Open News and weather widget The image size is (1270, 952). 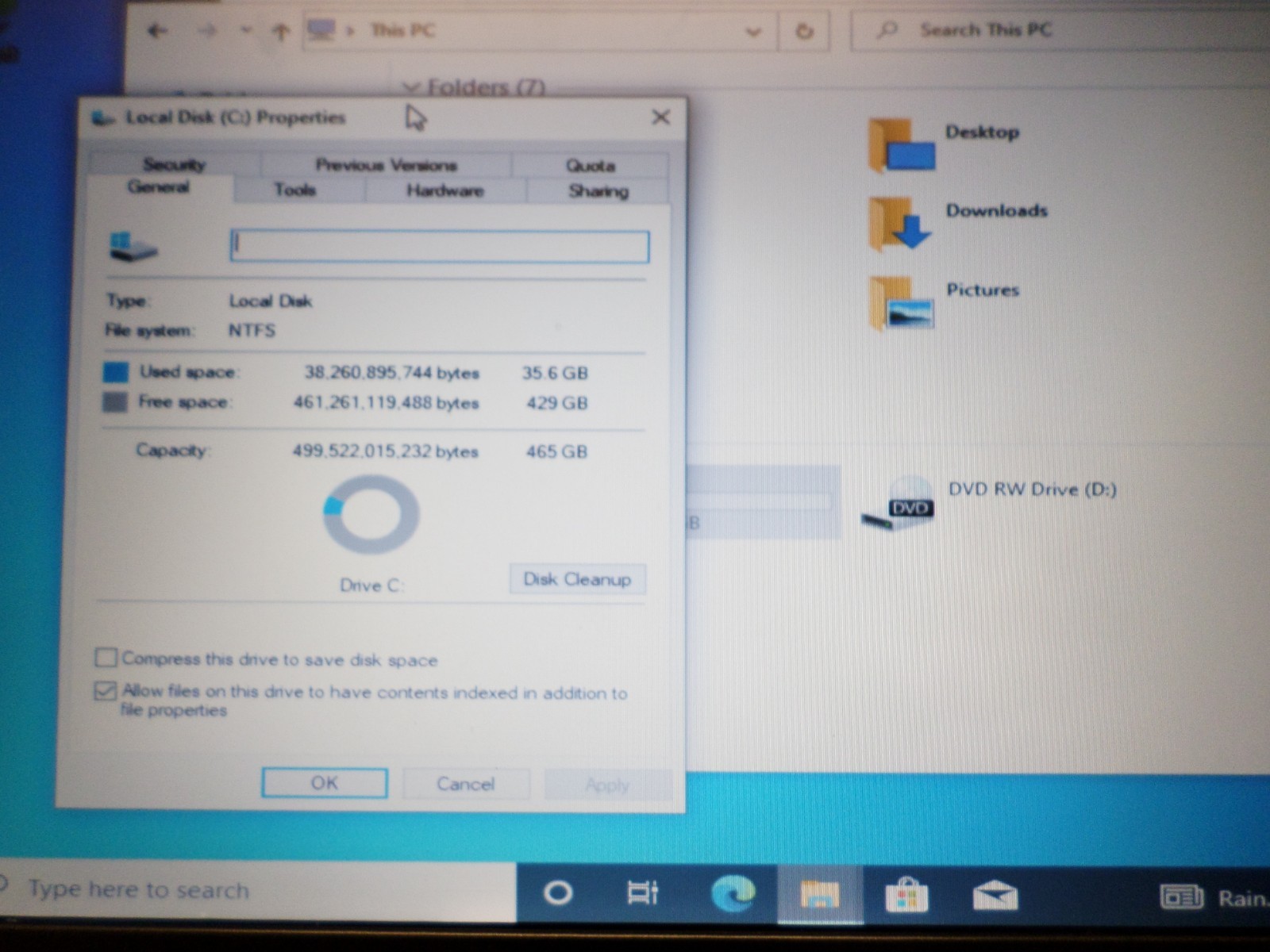1214,897
